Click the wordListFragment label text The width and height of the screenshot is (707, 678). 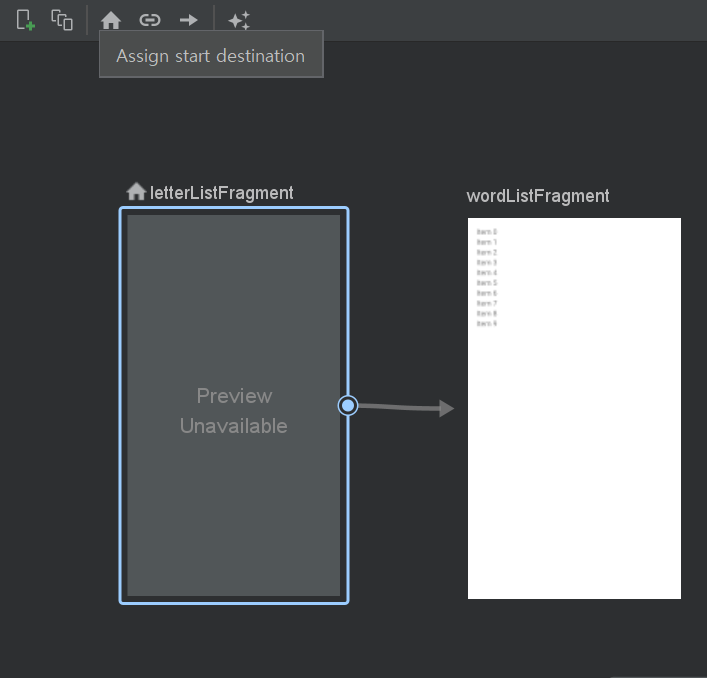(538, 196)
